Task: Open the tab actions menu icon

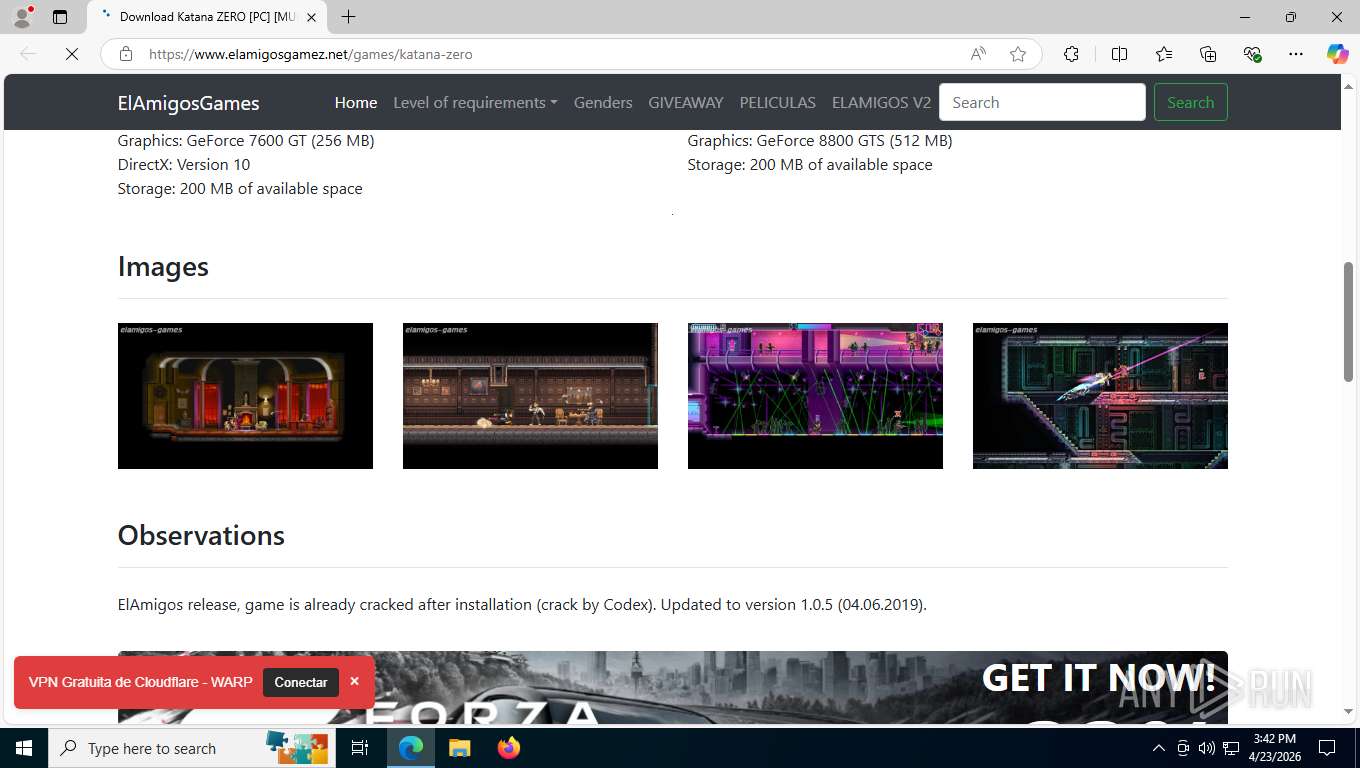Action: click(60, 16)
